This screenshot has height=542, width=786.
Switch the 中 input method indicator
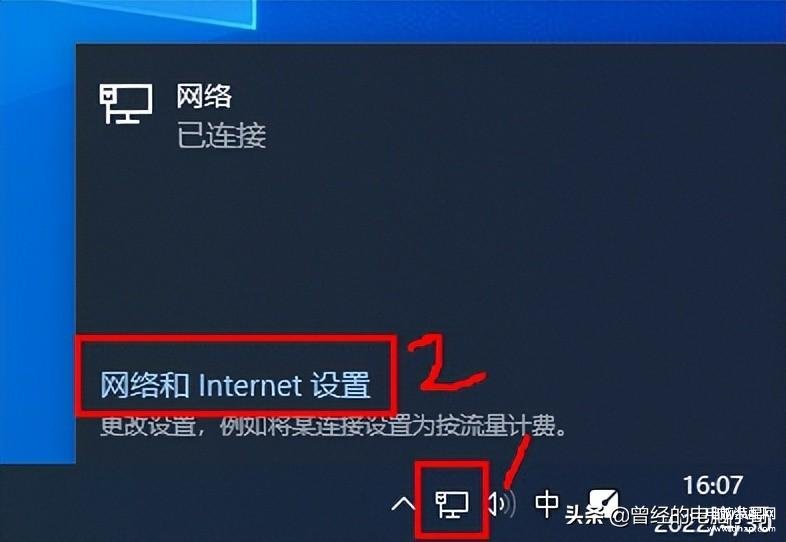(547, 504)
